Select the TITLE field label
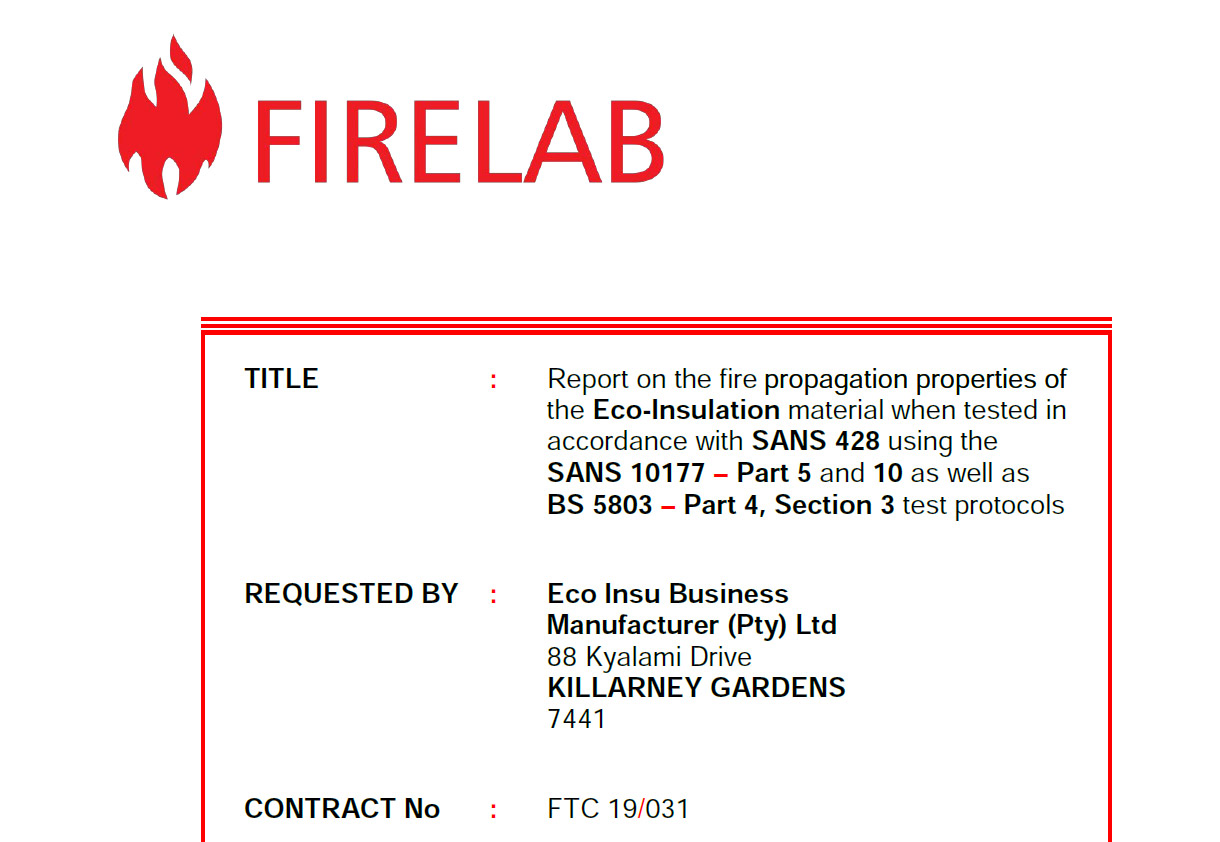Viewport: 1220px width, 842px height. (x=282, y=379)
